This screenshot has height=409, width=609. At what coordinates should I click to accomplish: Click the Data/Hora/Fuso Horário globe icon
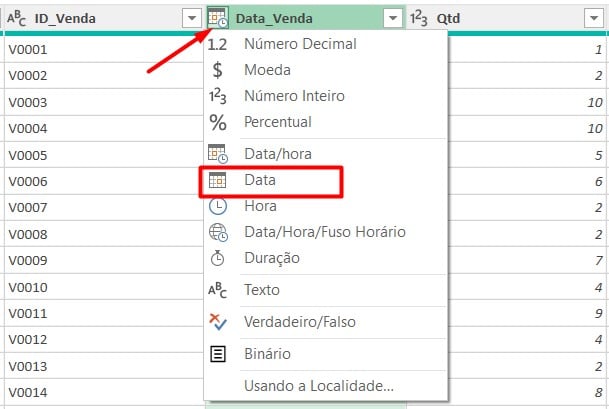click(217, 232)
